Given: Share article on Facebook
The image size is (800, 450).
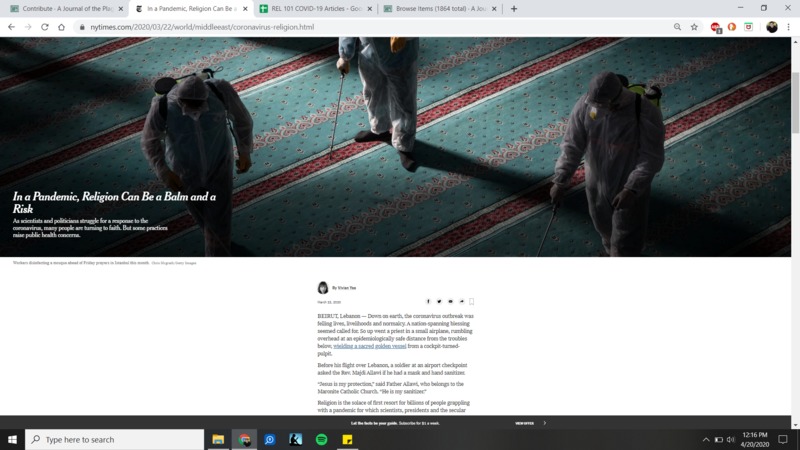Looking at the screenshot, I should point(428,301).
